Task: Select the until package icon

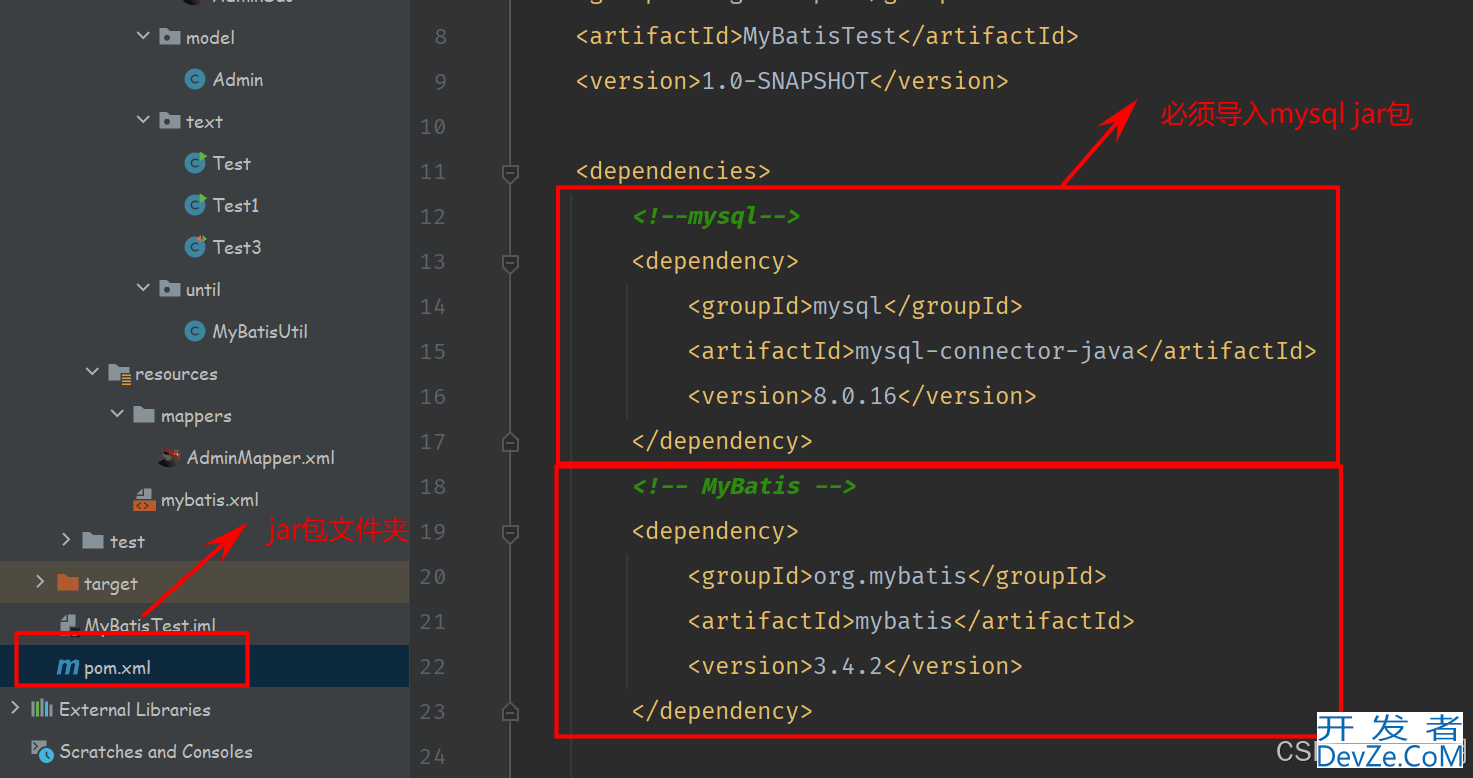Action: [169, 289]
